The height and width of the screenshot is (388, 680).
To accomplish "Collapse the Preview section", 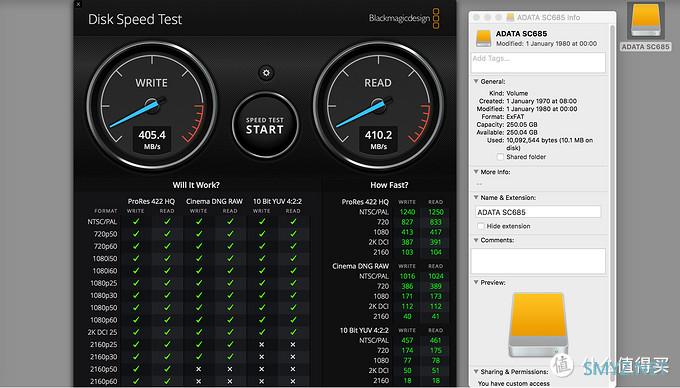I will (x=476, y=282).
